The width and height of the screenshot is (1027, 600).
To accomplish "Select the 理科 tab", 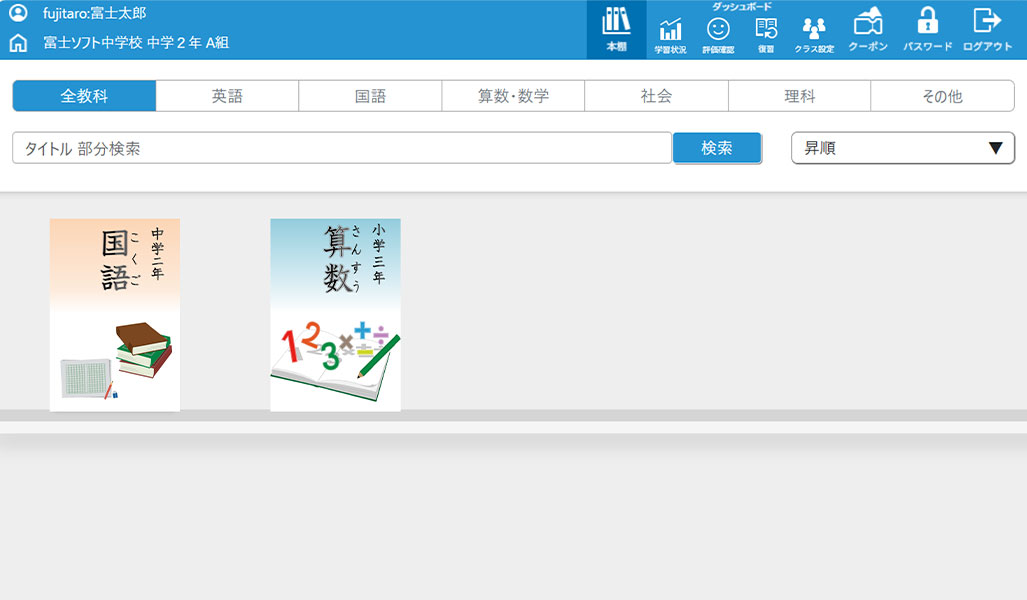I will click(799, 96).
